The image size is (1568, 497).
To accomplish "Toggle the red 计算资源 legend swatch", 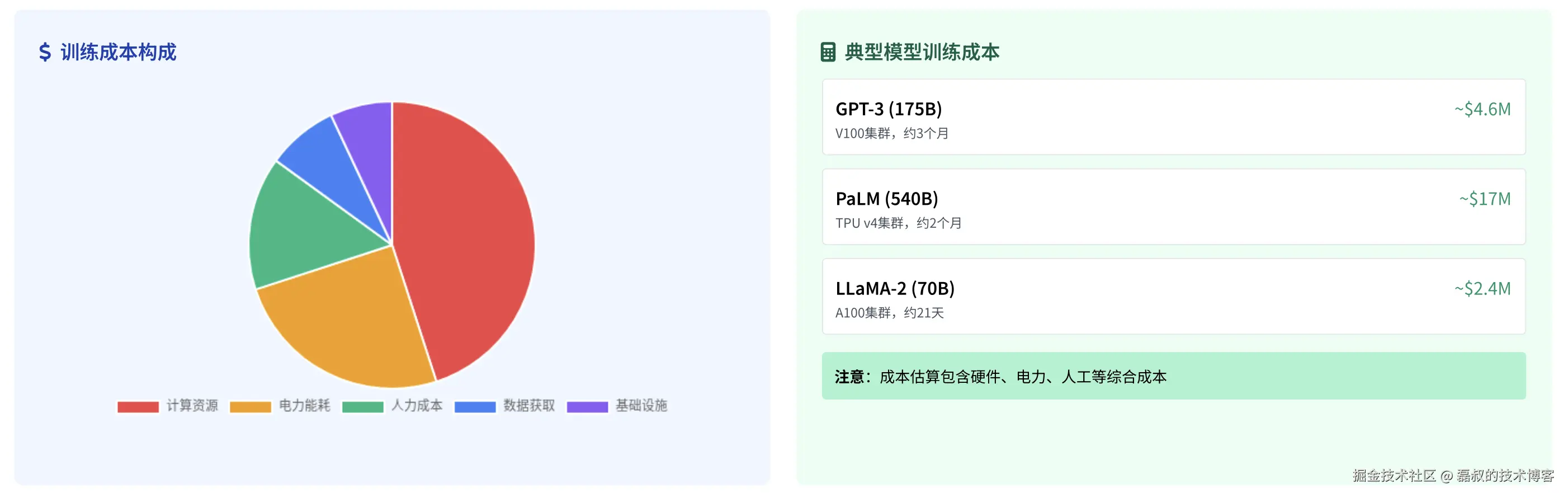I will (x=138, y=407).
